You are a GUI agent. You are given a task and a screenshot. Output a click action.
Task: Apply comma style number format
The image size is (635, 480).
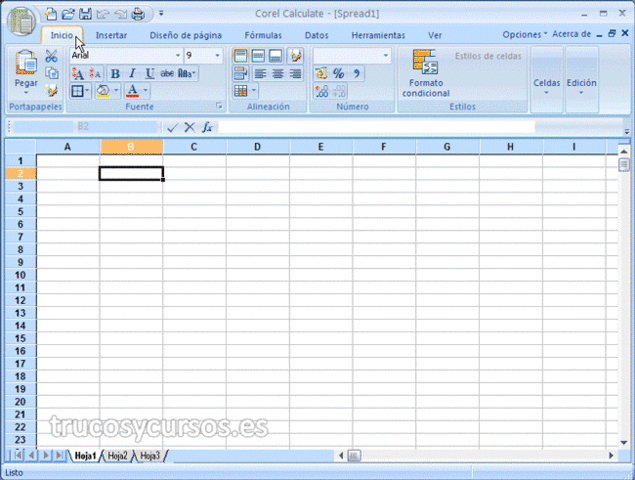tap(356, 73)
